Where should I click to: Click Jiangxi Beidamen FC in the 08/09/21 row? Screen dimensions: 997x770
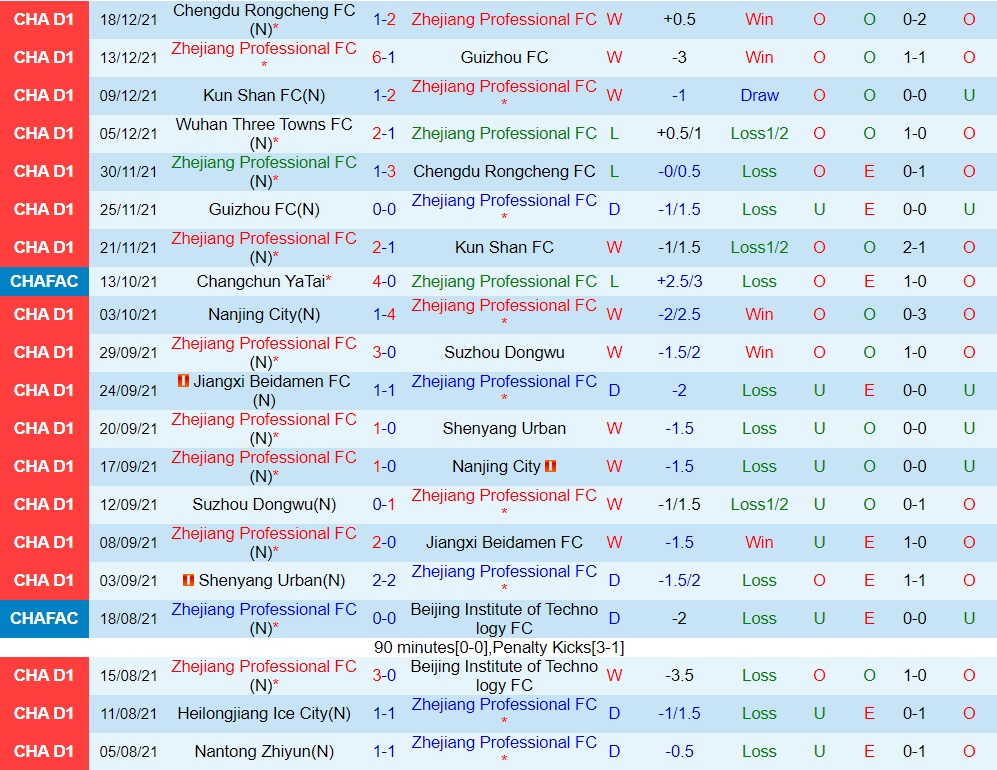[504, 542]
